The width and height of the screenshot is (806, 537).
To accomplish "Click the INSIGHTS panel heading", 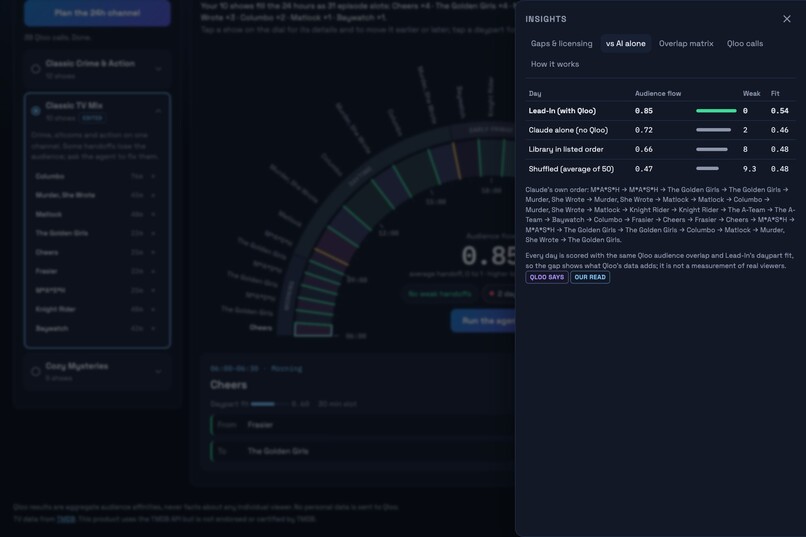I will coord(545,19).
